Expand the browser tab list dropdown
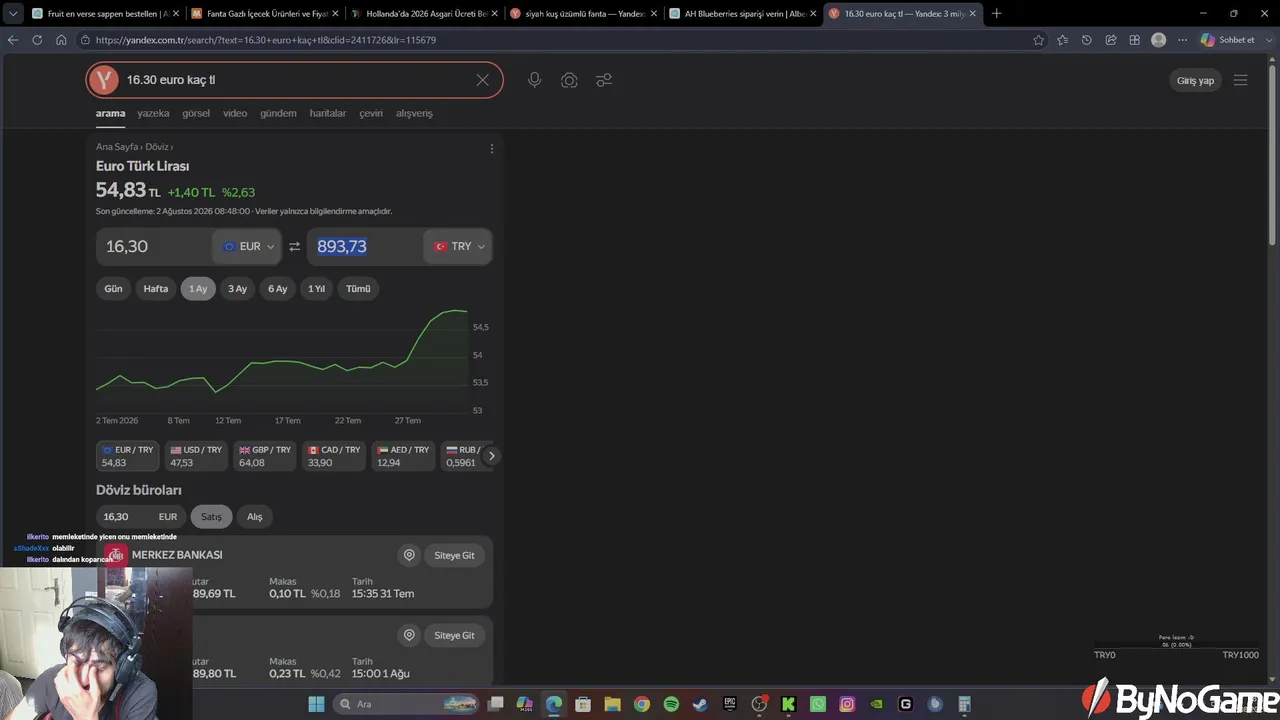 coord(13,14)
